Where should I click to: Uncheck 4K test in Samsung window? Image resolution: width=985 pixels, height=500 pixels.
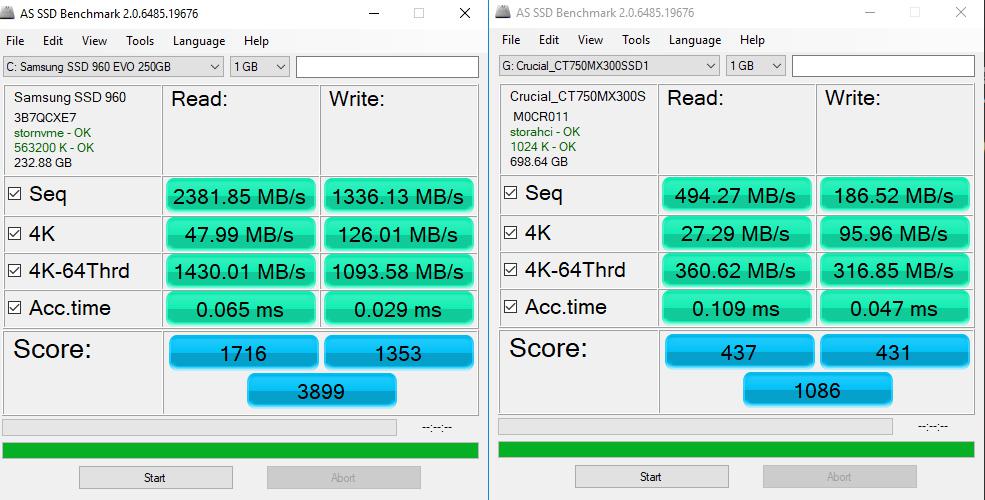click(x=14, y=234)
